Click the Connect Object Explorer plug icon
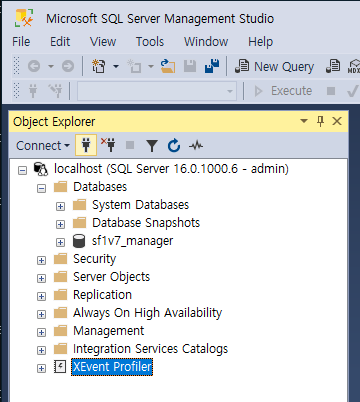Screen dimensions: 360x402 (86, 145)
